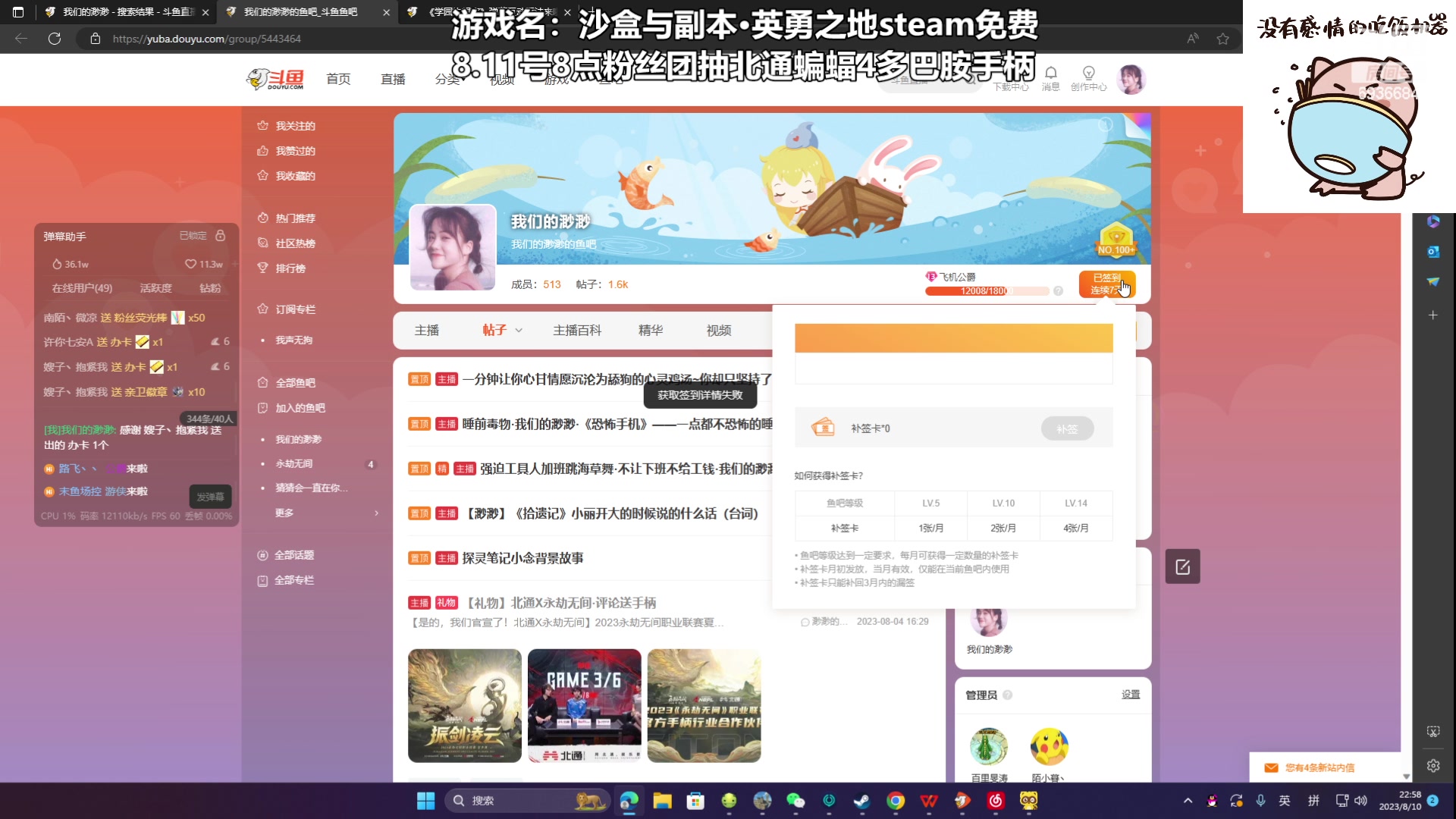Click the compose post pencil icon
1456x819 pixels.
point(1182,566)
